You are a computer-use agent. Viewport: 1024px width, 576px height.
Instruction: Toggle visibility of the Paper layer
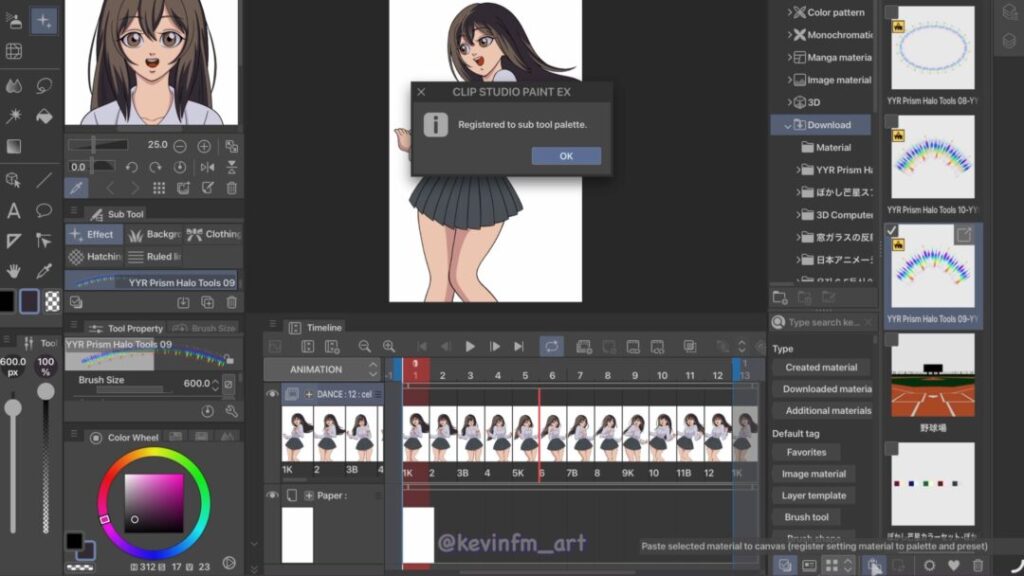272,495
